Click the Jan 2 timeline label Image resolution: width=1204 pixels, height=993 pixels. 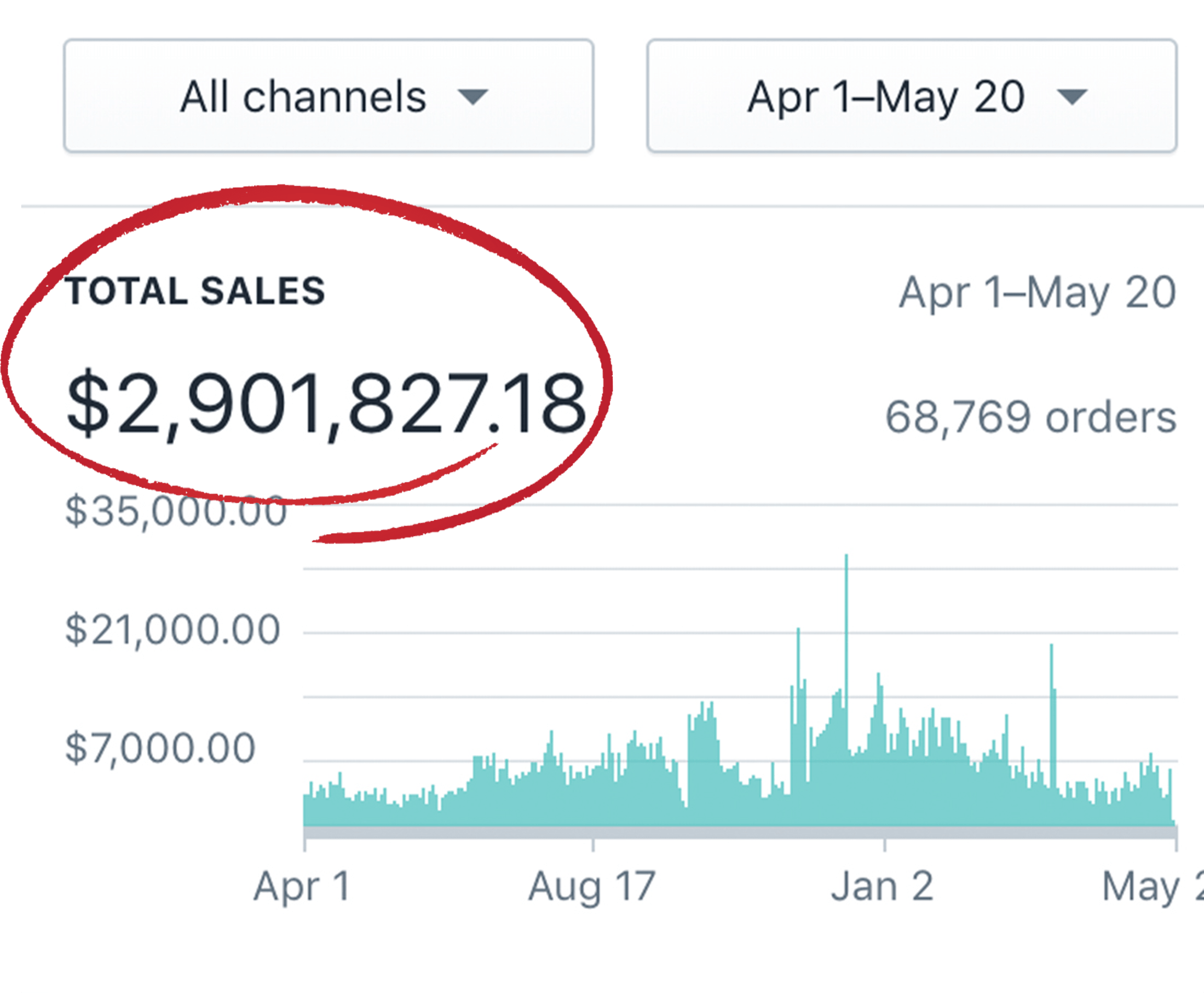point(882,887)
